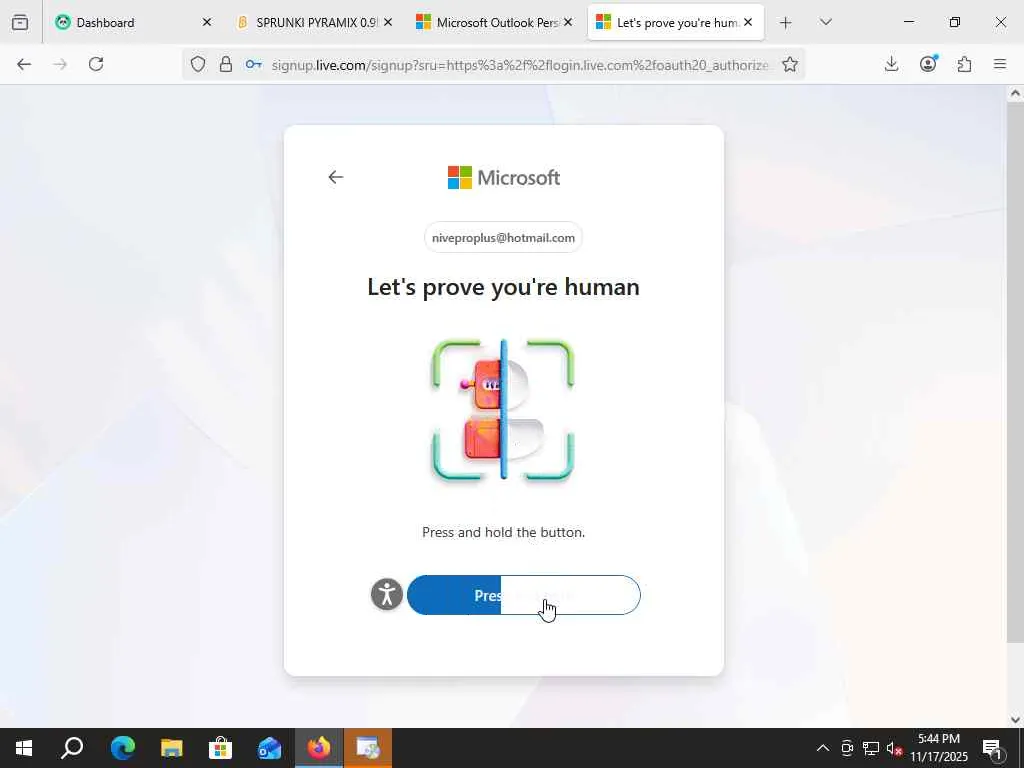Open Microsoft Store from the taskbar
The height and width of the screenshot is (768, 1024).
pos(221,748)
